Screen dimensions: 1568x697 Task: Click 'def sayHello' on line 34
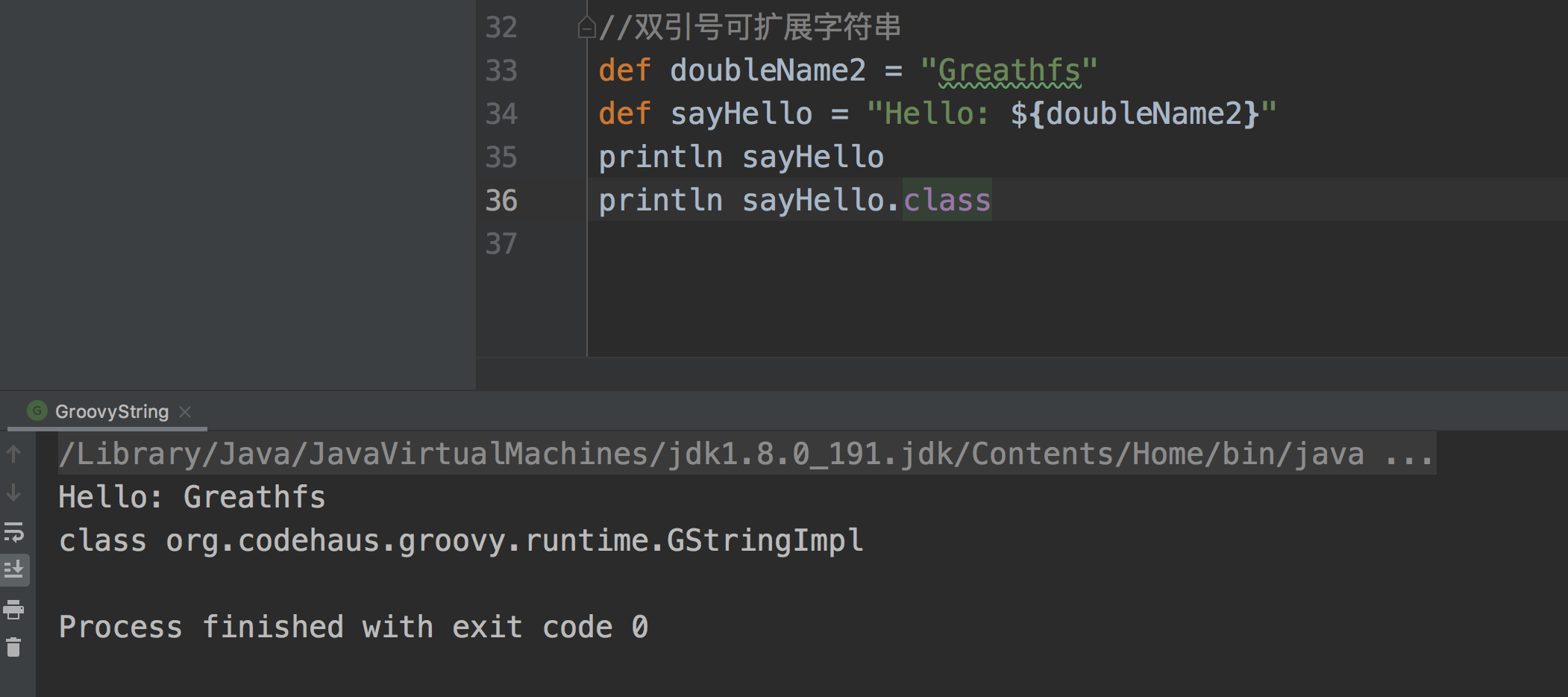(705, 113)
